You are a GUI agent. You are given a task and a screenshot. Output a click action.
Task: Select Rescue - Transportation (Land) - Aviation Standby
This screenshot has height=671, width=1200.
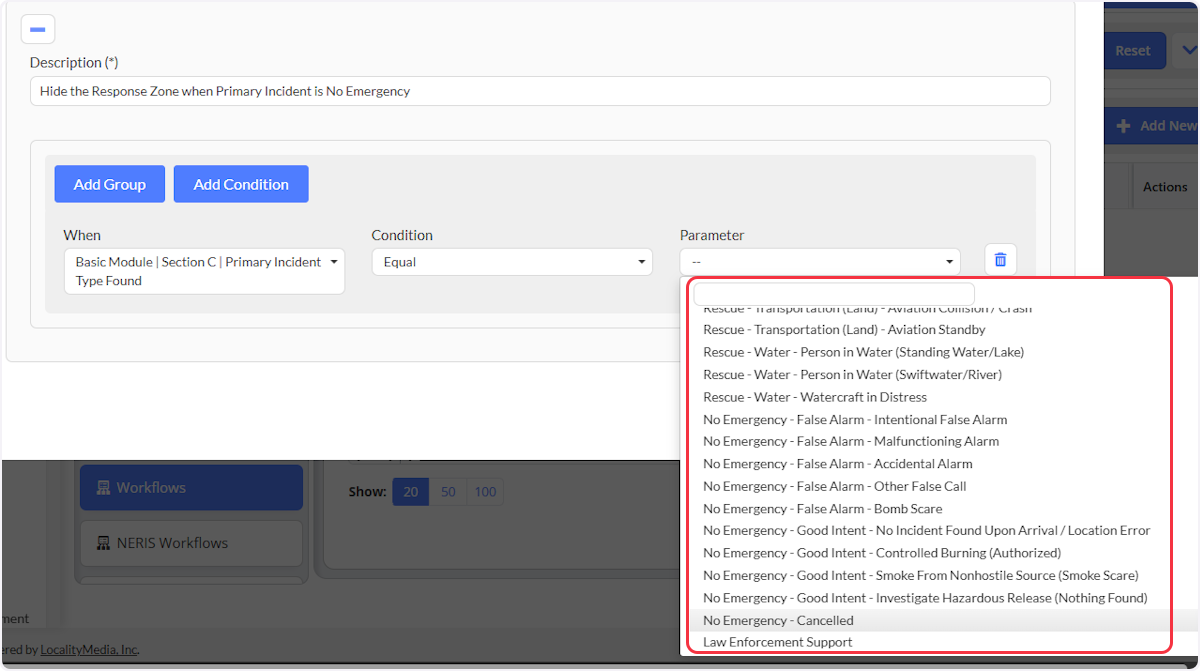pos(844,330)
